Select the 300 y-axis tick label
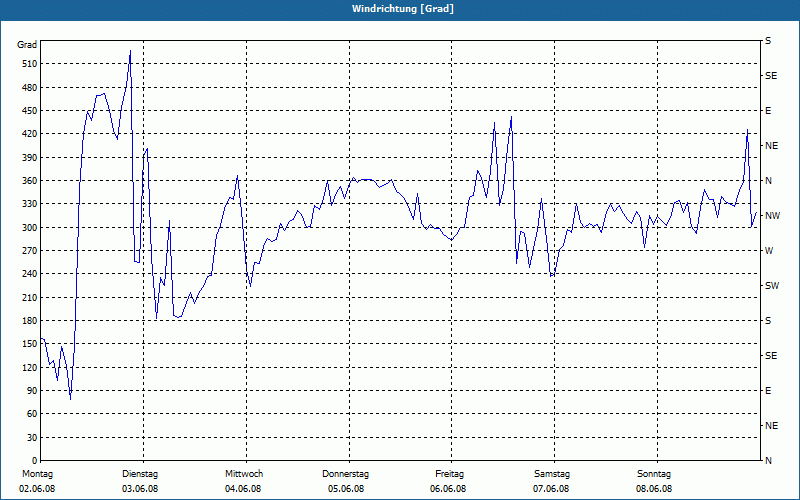This screenshot has height=500, width=800. (29, 228)
